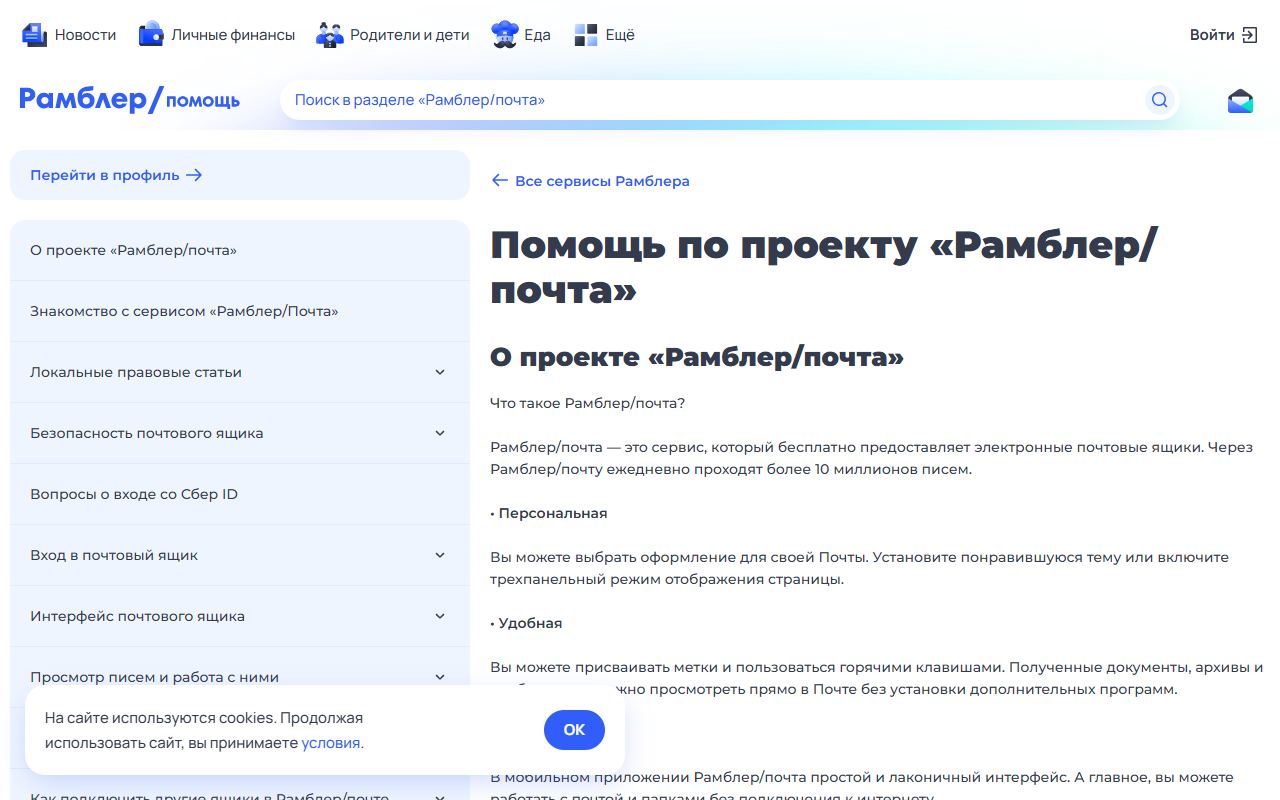Click Перейти в профиль link
1280x800 pixels.
point(105,175)
